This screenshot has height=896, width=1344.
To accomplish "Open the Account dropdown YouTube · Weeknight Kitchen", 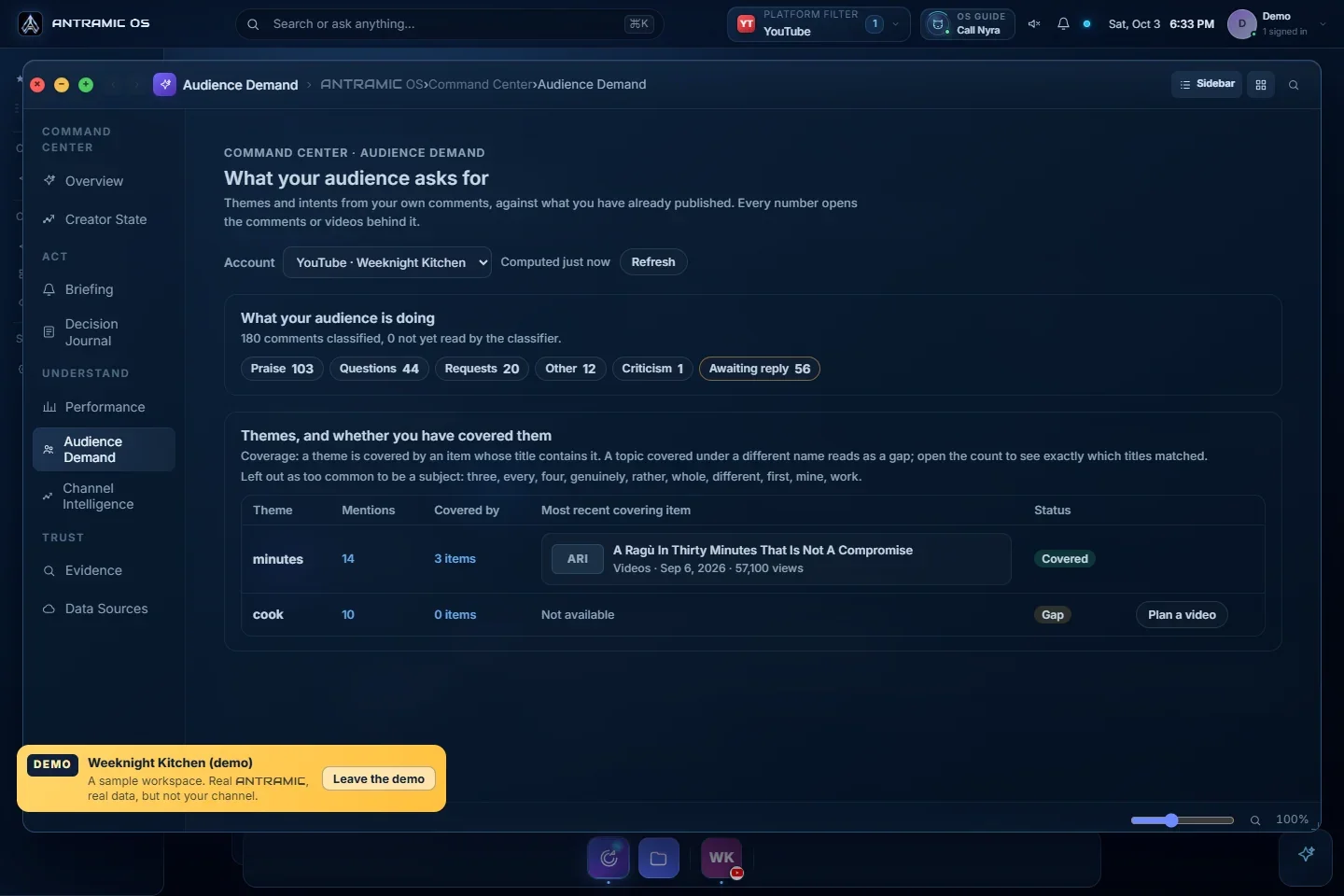I will click(387, 262).
